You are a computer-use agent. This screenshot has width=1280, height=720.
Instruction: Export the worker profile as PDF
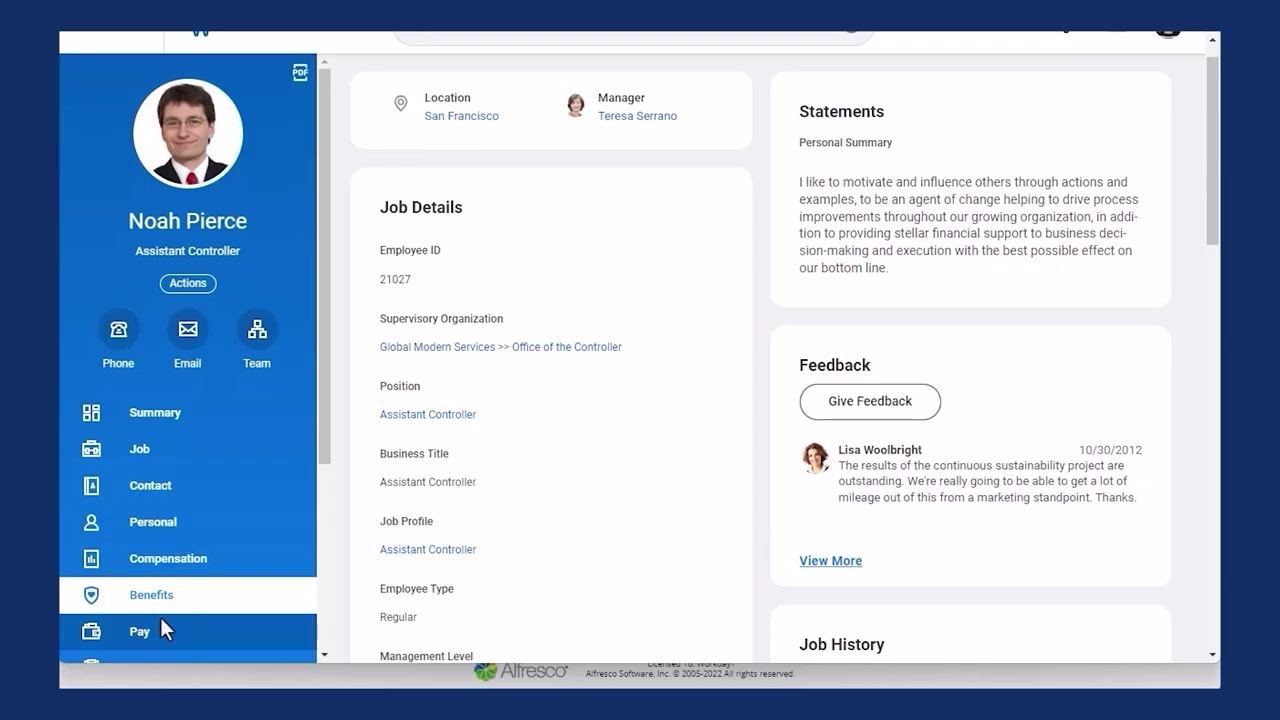[x=300, y=72]
